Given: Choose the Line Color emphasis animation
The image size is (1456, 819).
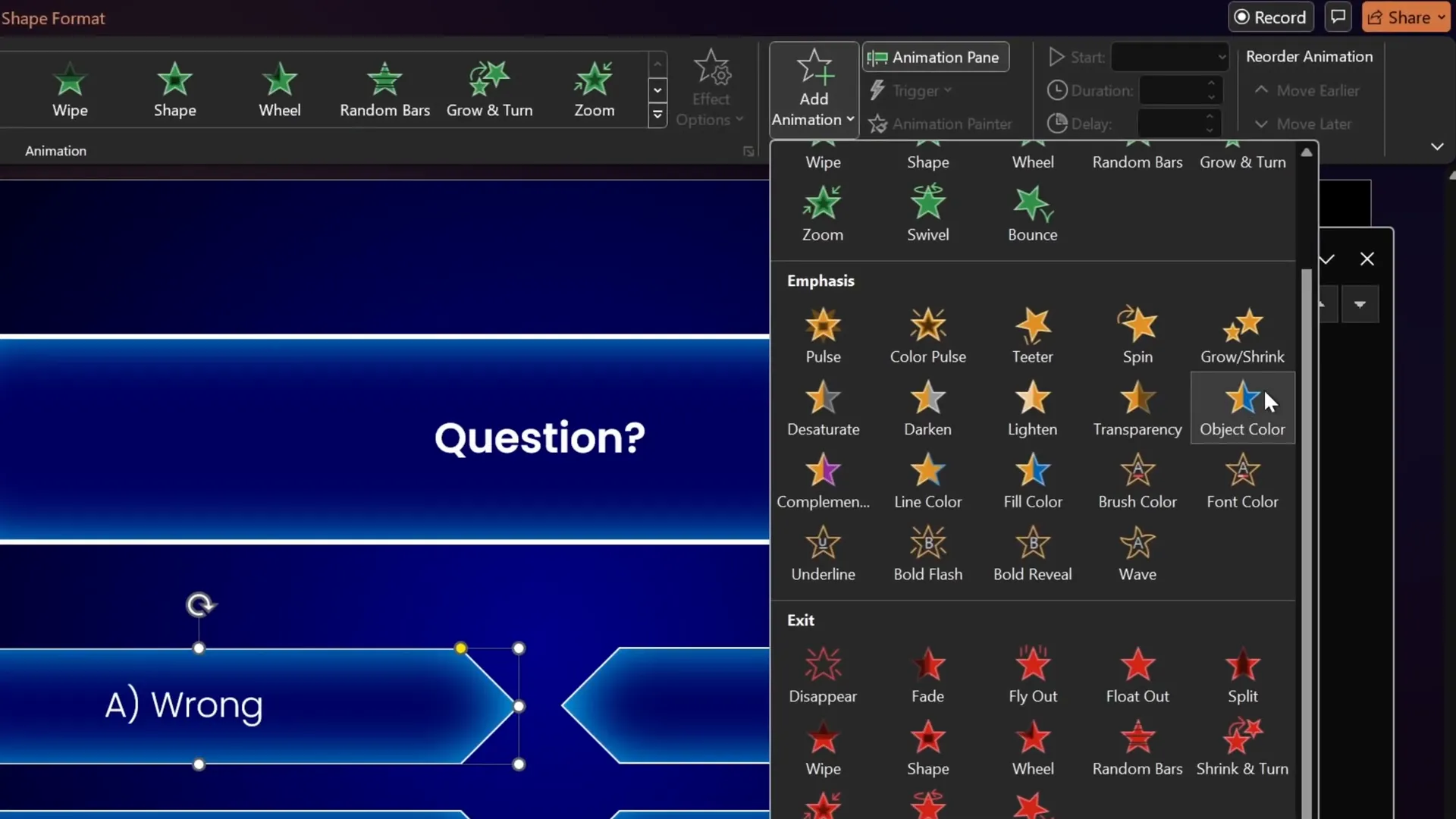Looking at the screenshot, I should pyautogui.click(x=927, y=482).
